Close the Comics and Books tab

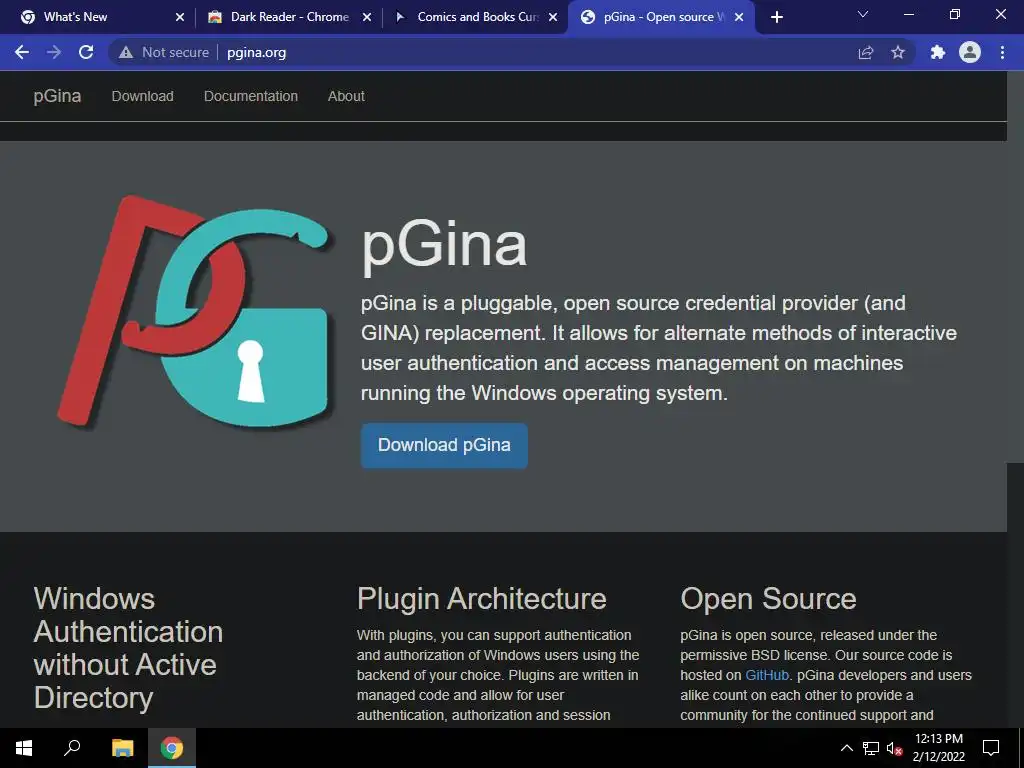coord(553,17)
